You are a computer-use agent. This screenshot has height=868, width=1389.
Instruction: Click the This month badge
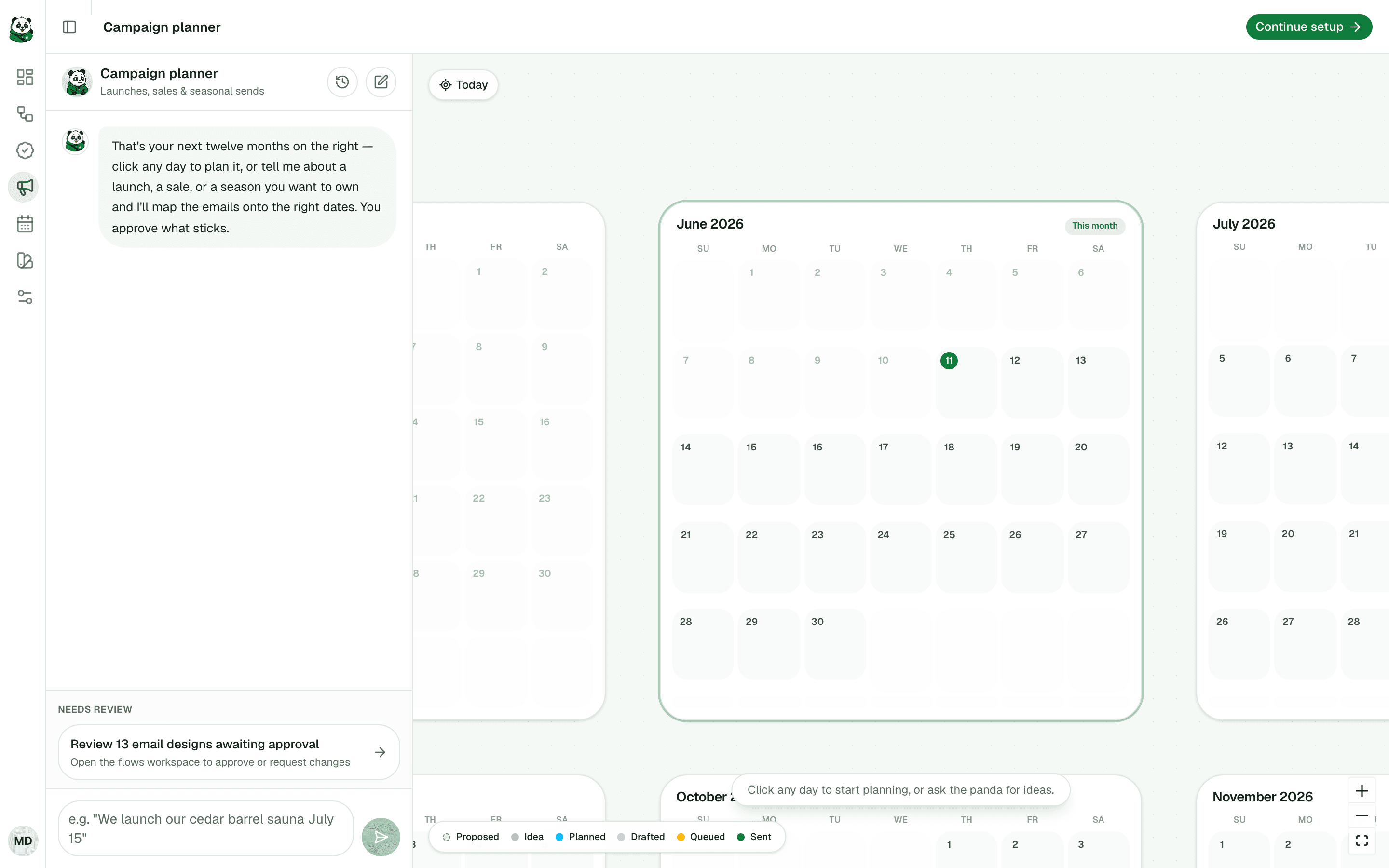click(1094, 226)
